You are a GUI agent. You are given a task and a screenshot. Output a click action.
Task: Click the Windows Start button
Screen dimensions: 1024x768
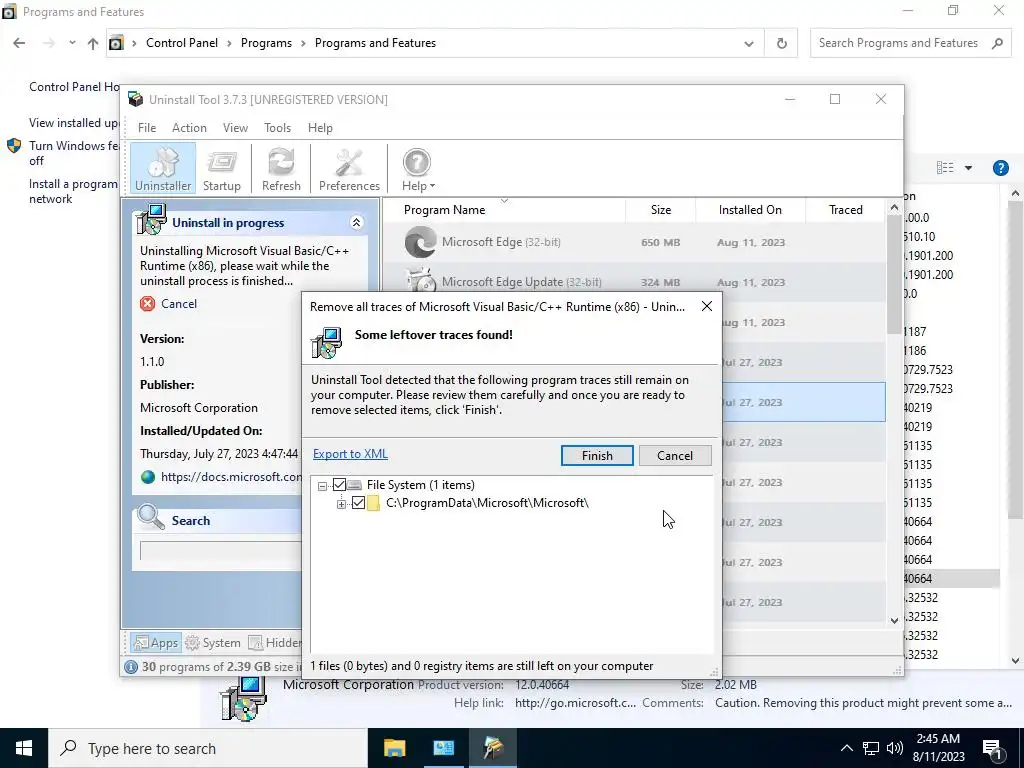(x=24, y=748)
